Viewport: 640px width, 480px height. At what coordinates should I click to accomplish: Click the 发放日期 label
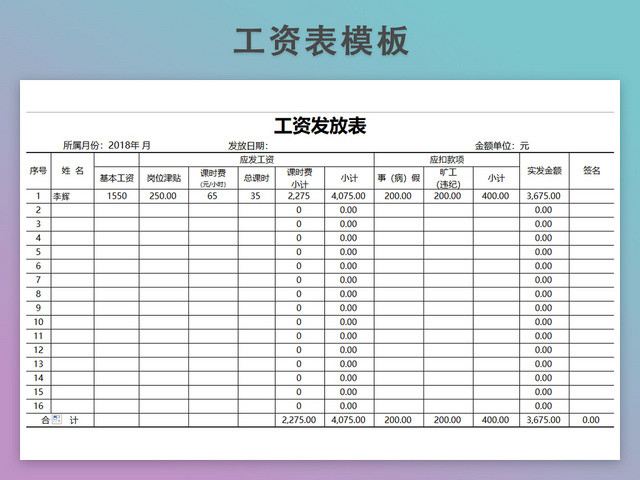point(248,146)
